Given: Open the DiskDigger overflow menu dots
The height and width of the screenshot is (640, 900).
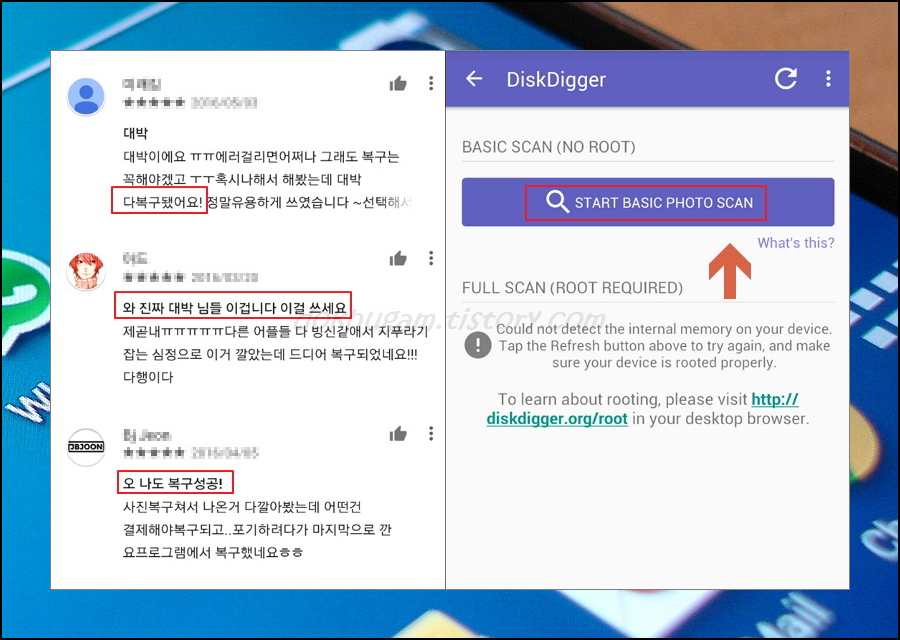Looking at the screenshot, I should tap(828, 78).
